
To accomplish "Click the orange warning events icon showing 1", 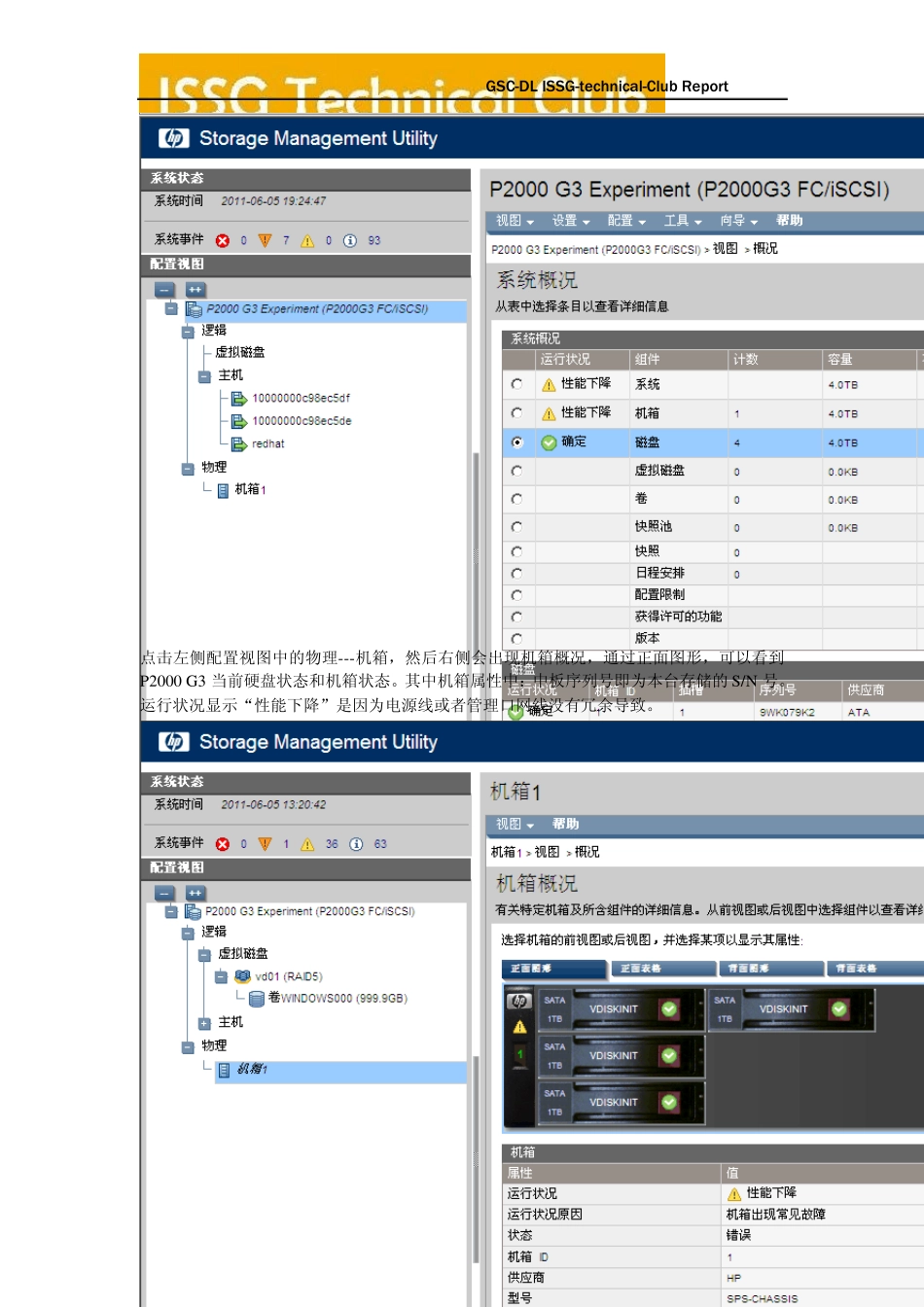I will click(265, 844).
